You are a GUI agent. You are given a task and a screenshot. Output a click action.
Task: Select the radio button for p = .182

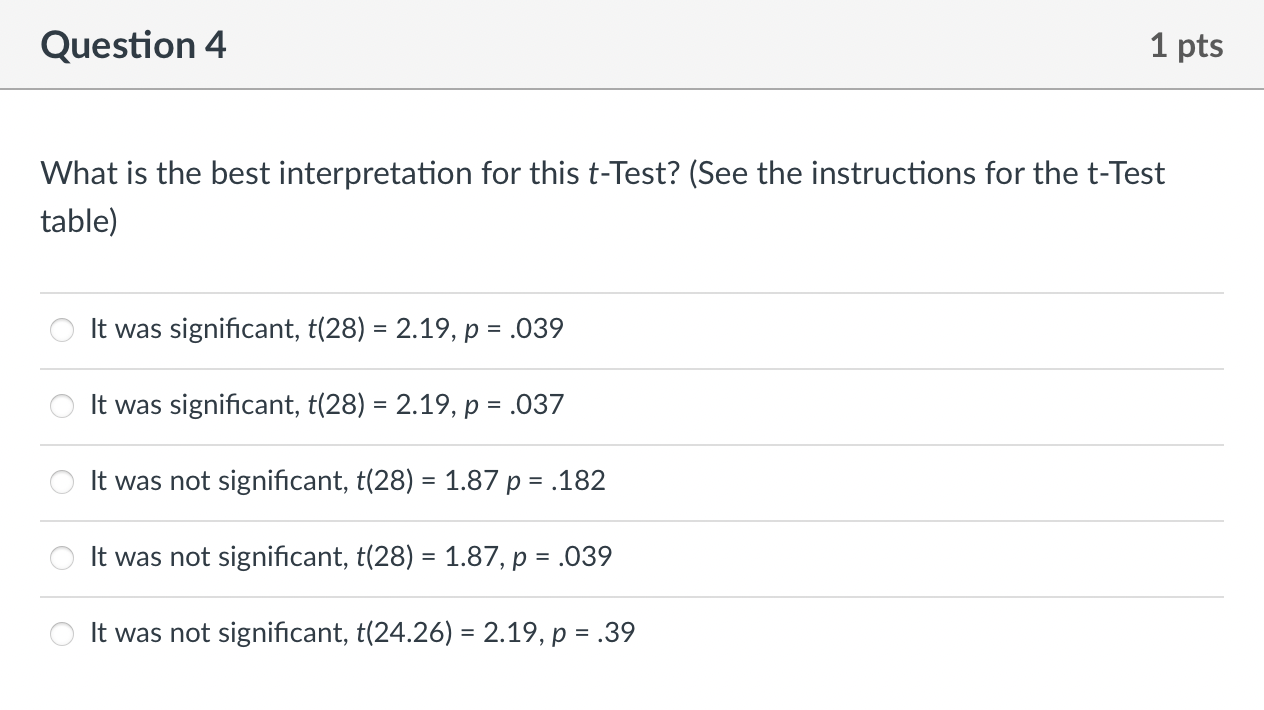[62, 482]
